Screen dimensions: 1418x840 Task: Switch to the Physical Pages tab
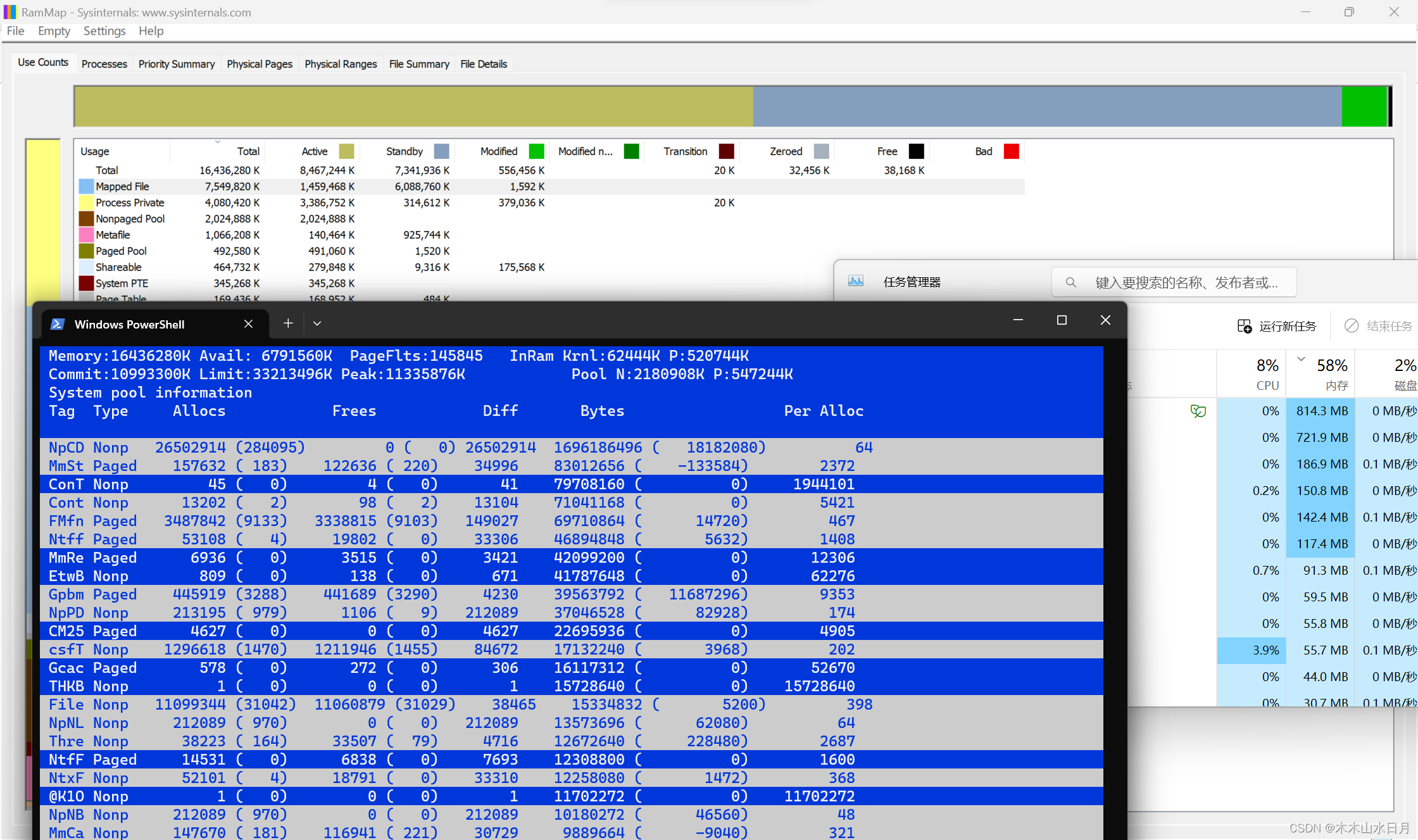click(259, 64)
